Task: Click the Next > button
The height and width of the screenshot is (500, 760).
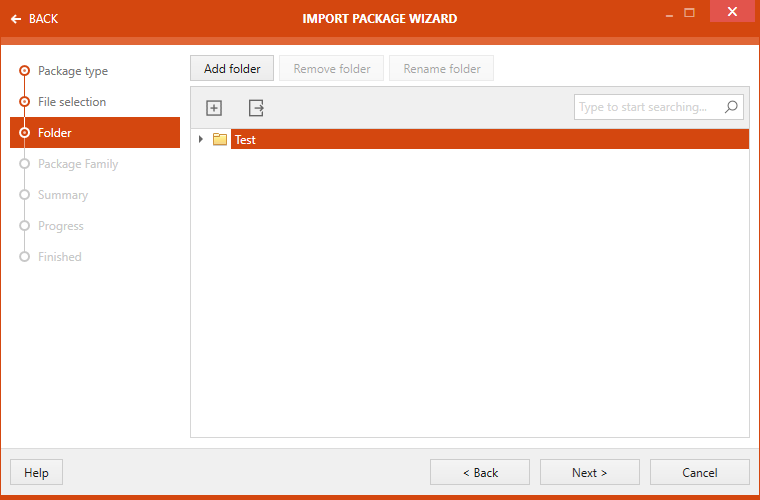Action: pyautogui.click(x=589, y=472)
